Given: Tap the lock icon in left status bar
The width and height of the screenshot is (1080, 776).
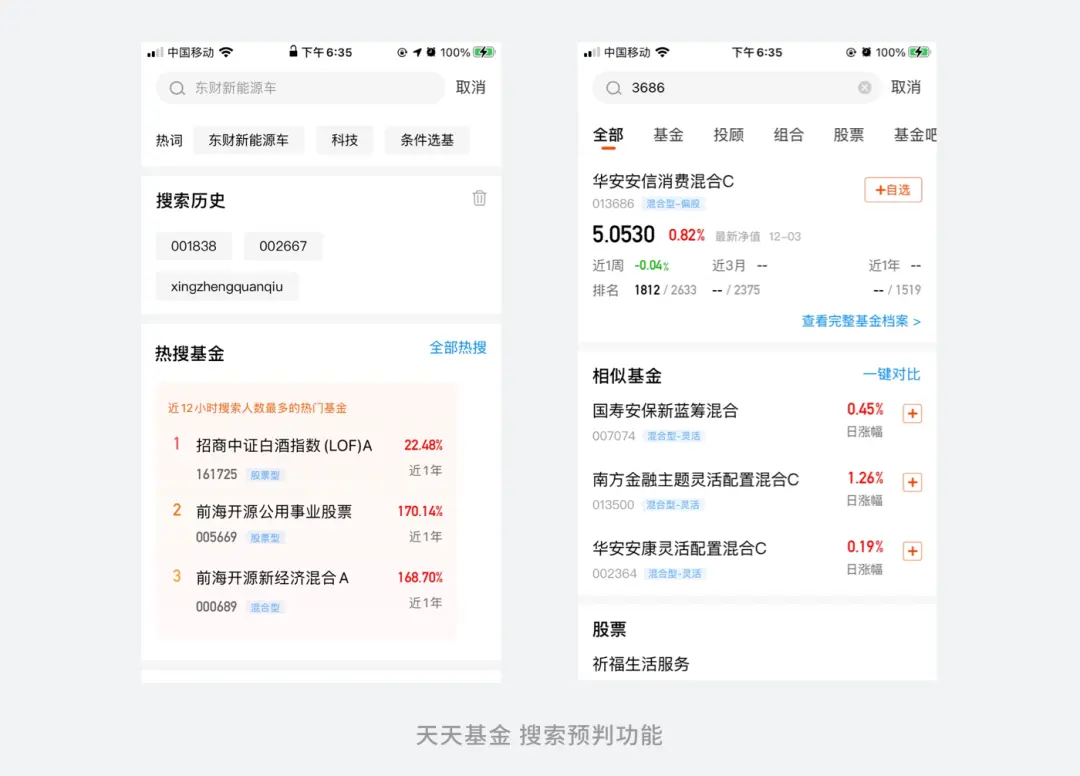Looking at the screenshot, I should coord(293,52).
